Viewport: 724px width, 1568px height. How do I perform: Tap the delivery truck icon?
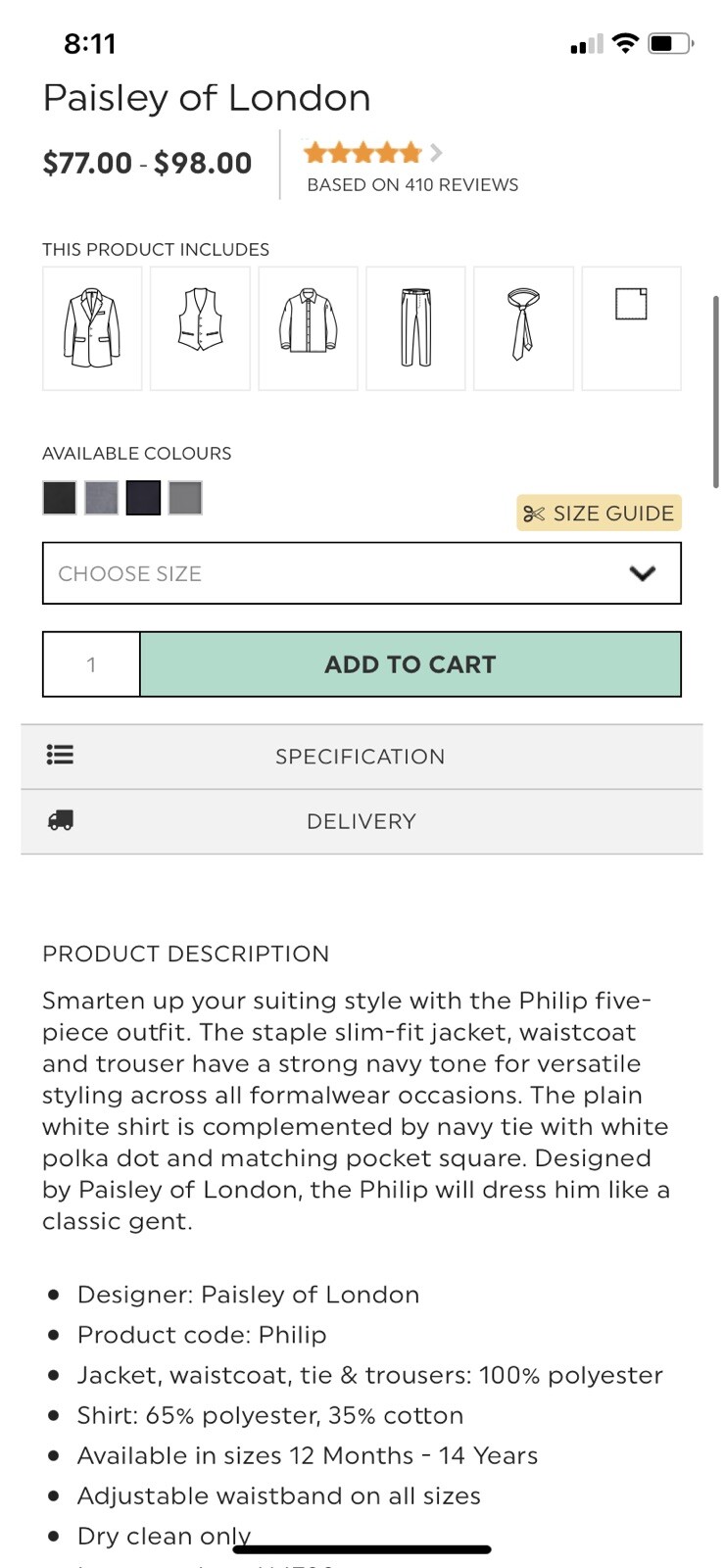tap(61, 821)
